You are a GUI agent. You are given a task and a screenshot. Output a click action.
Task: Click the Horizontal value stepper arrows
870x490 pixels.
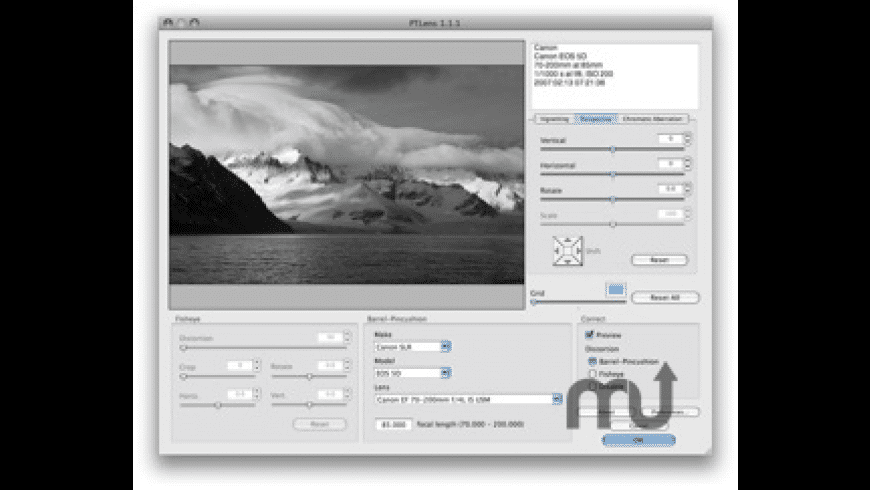click(x=688, y=164)
